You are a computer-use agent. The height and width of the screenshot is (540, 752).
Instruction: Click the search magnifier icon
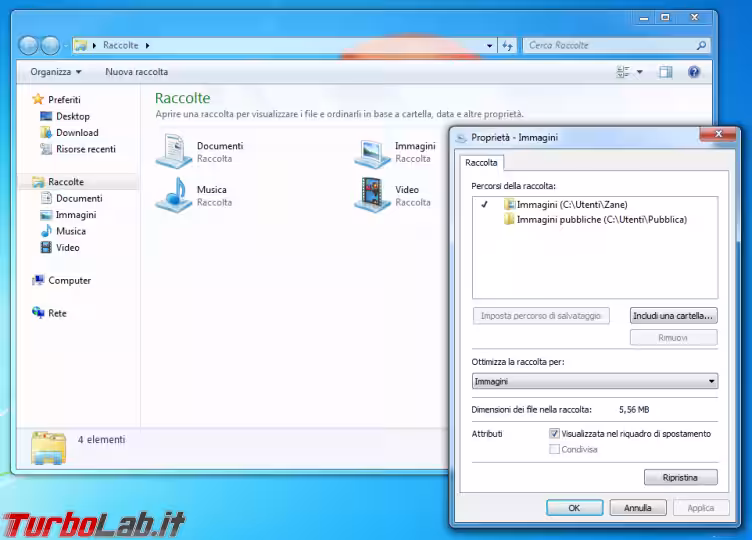701,46
